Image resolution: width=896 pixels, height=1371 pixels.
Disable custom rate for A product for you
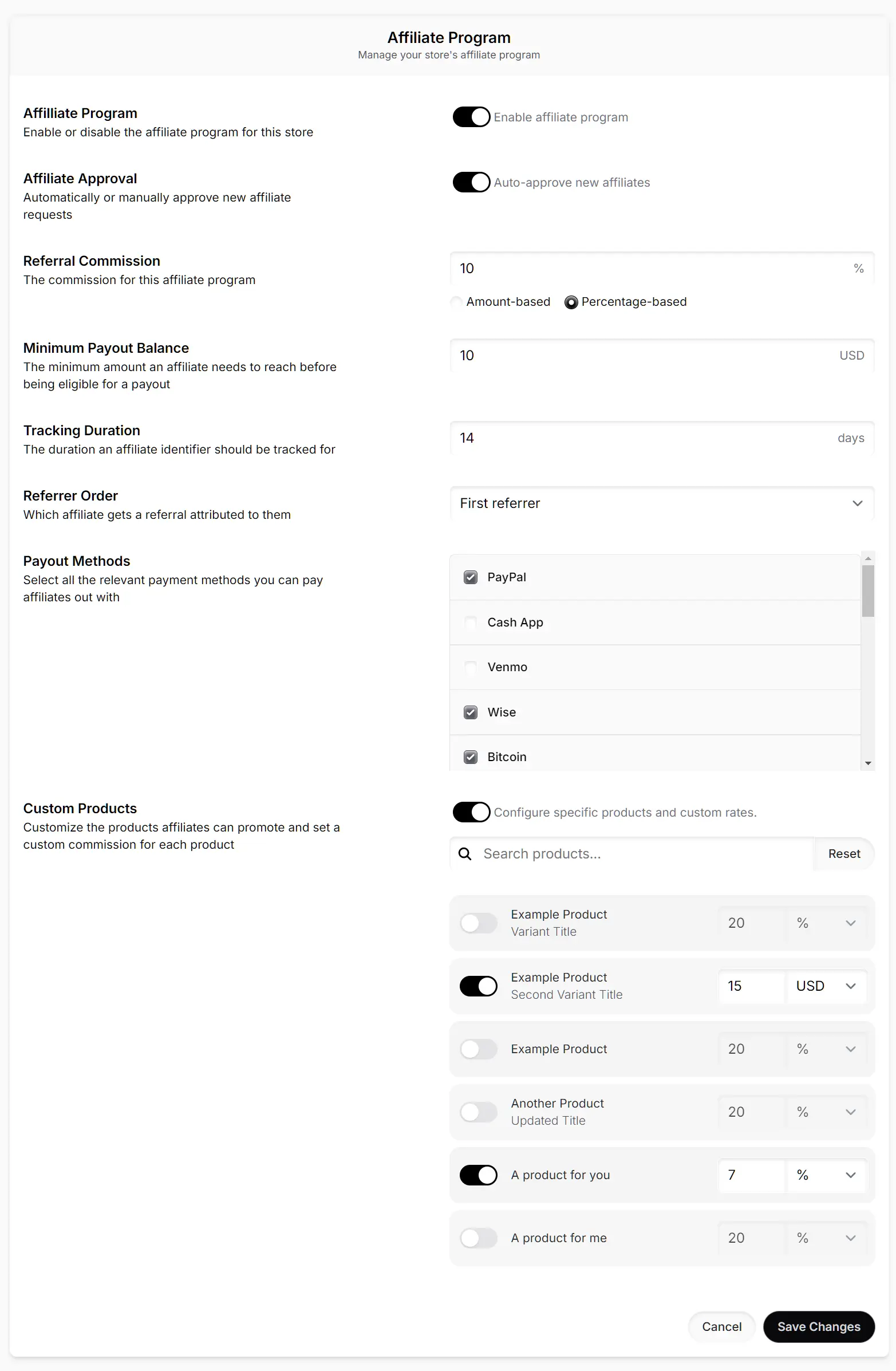pos(479,1175)
